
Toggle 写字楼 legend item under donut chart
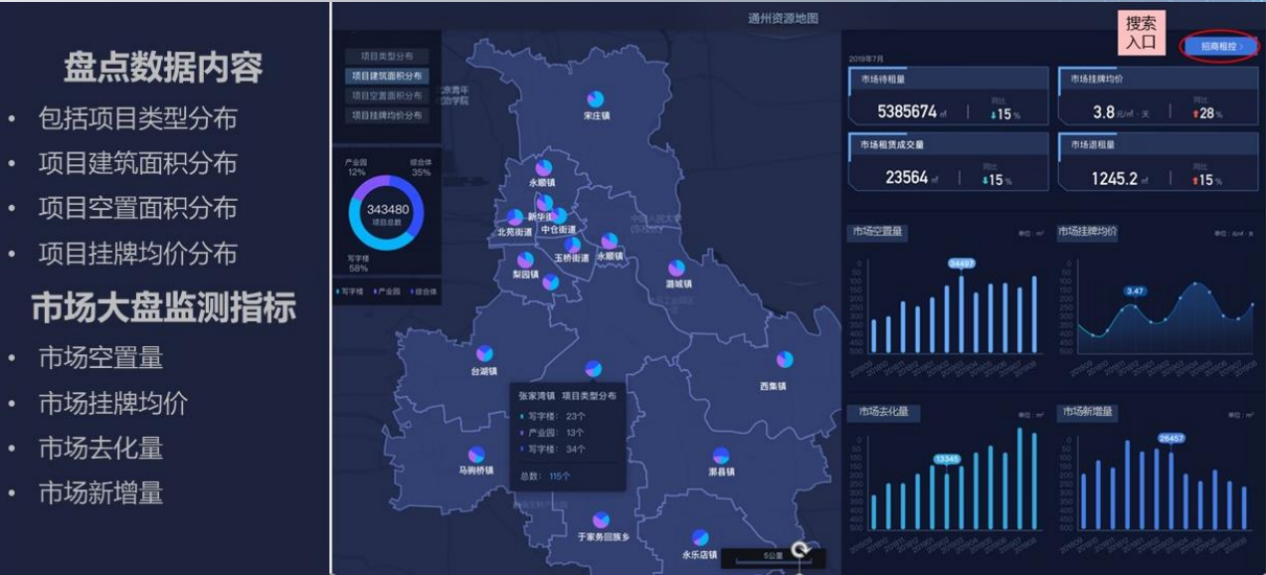pos(351,292)
